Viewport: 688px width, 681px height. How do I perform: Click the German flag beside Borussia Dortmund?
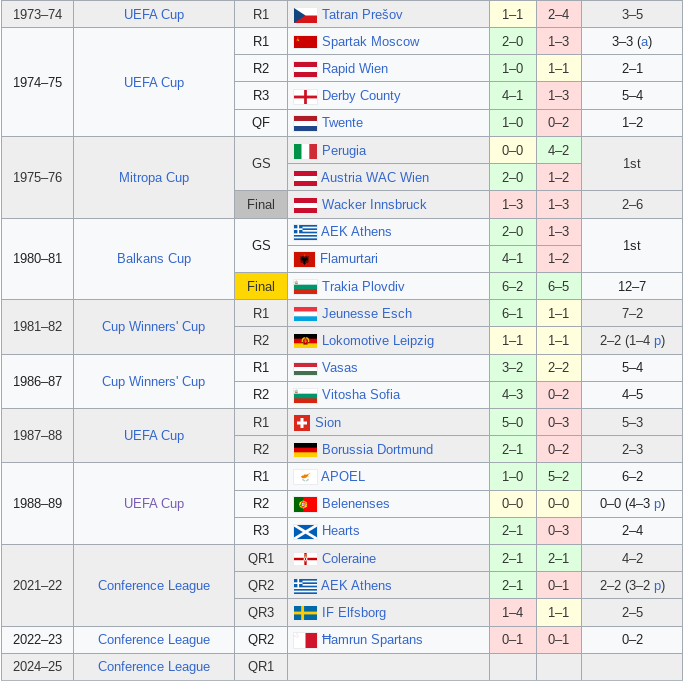305,450
